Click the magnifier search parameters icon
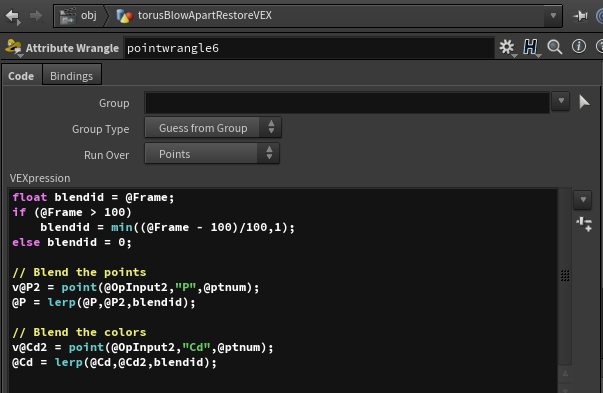Image resolution: width=603 pixels, height=393 pixels. pyautogui.click(x=555, y=47)
